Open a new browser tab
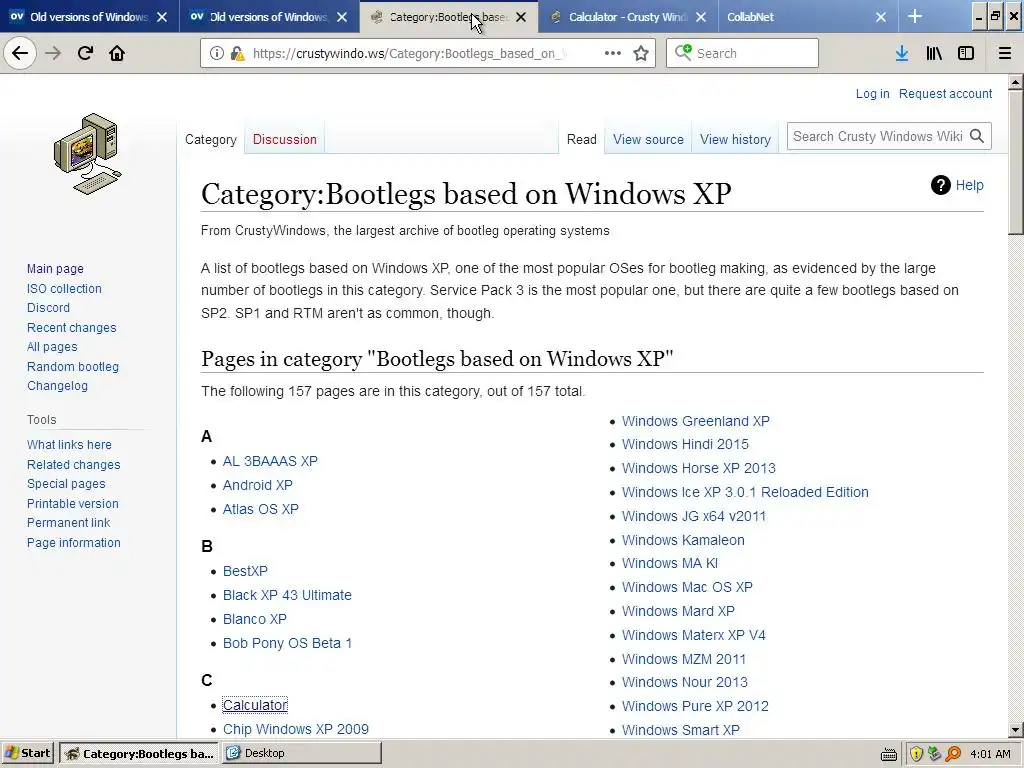The image size is (1024, 768). click(915, 16)
